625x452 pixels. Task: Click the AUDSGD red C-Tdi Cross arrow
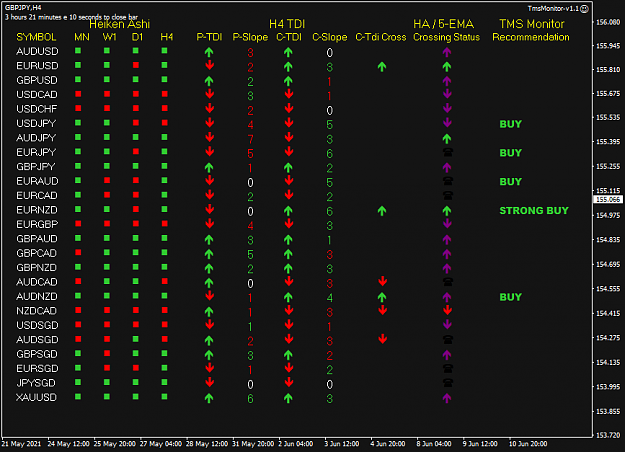tap(383, 339)
